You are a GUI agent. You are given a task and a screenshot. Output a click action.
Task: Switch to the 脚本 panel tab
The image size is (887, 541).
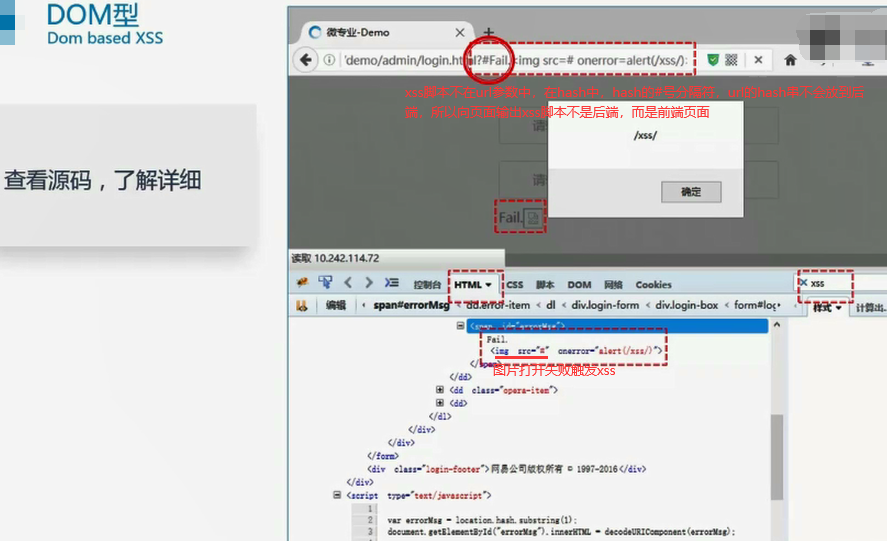545,285
